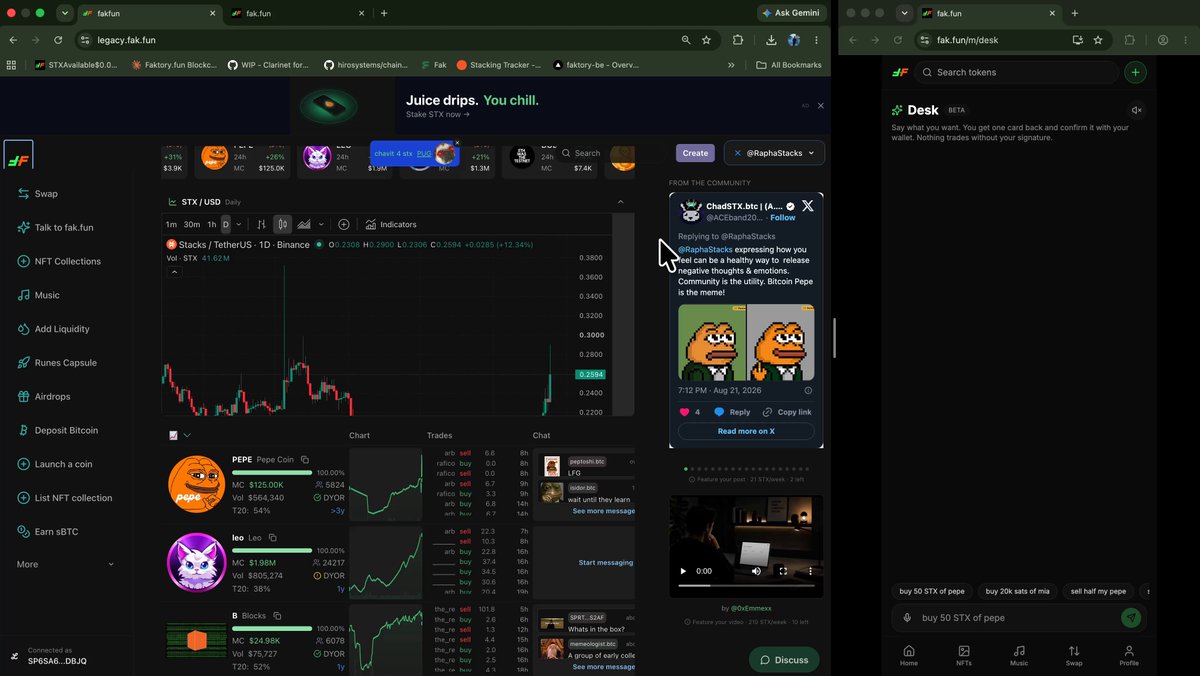The image size is (1200, 676).
Task: Select the bar chart style icon
Action: (x=261, y=225)
